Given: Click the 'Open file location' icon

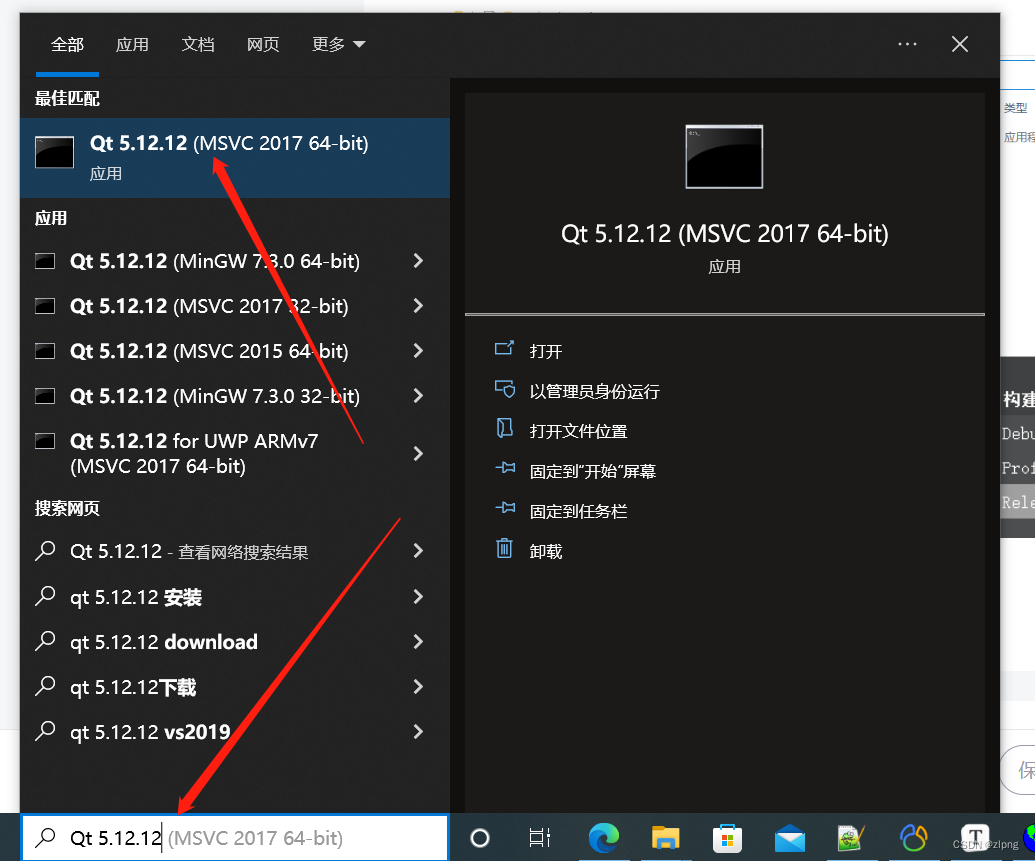Looking at the screenshot, I should pos(504,430).
